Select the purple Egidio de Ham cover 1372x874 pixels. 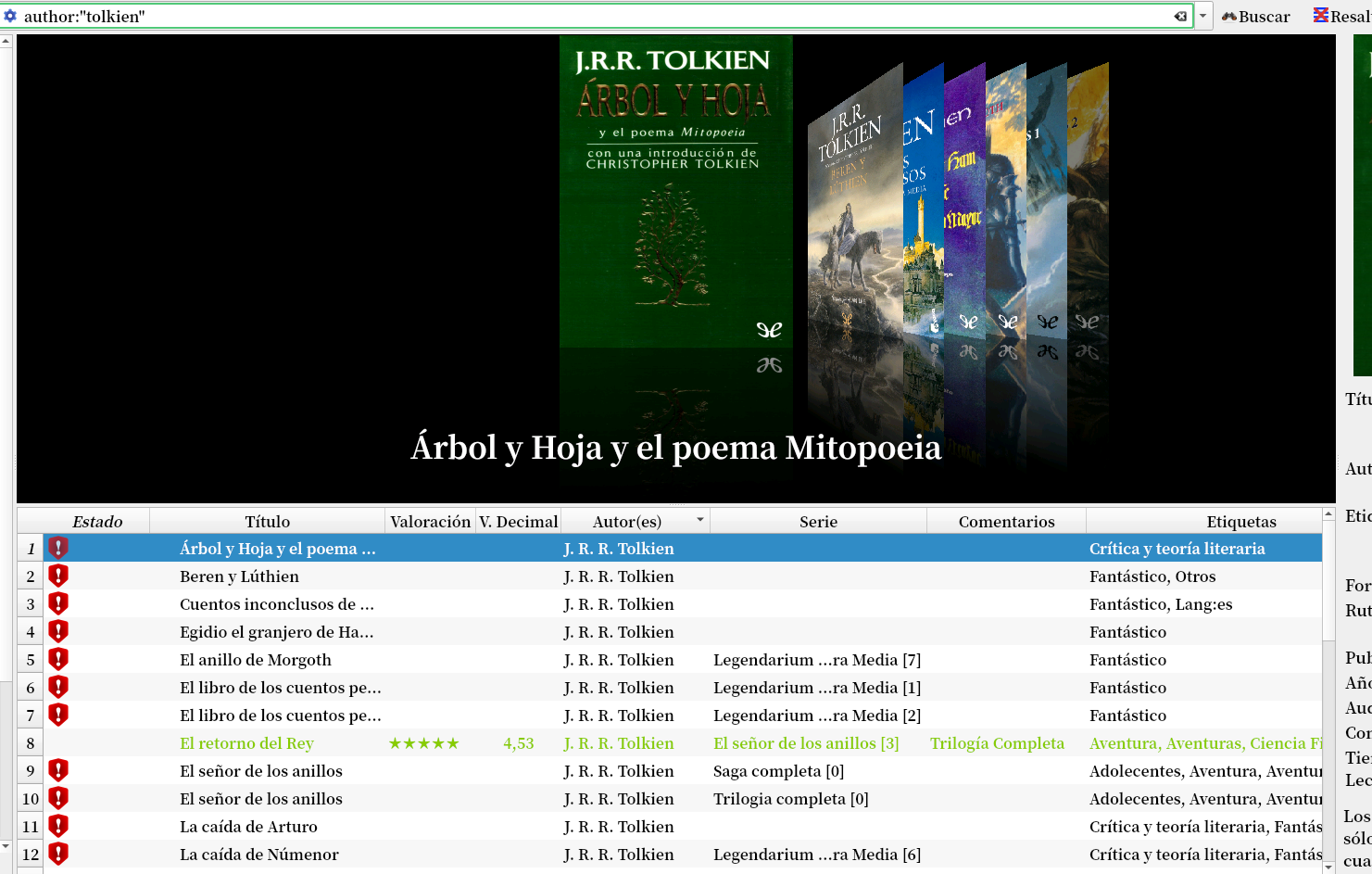(x=964, y=199)
